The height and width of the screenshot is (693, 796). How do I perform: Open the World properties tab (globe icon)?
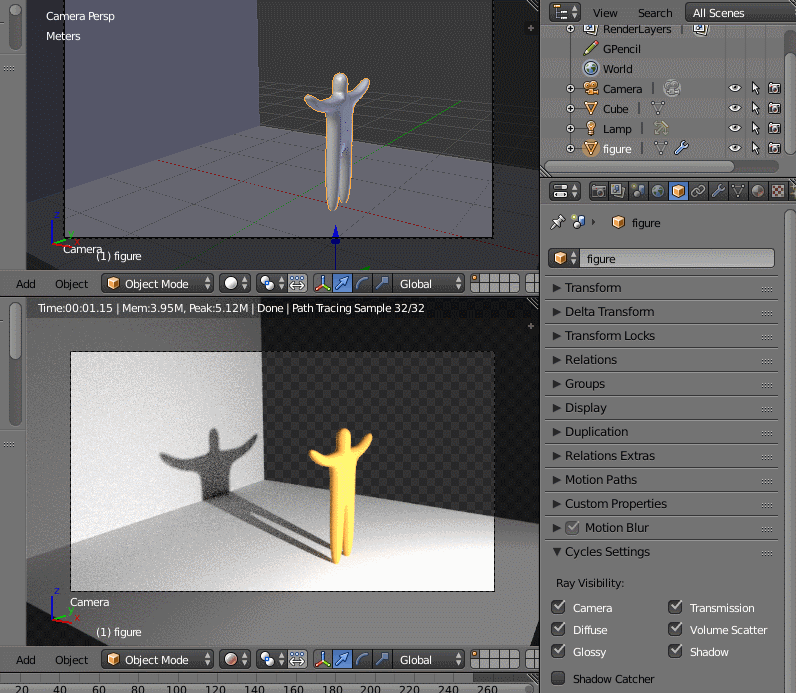[x=658, y=191]
